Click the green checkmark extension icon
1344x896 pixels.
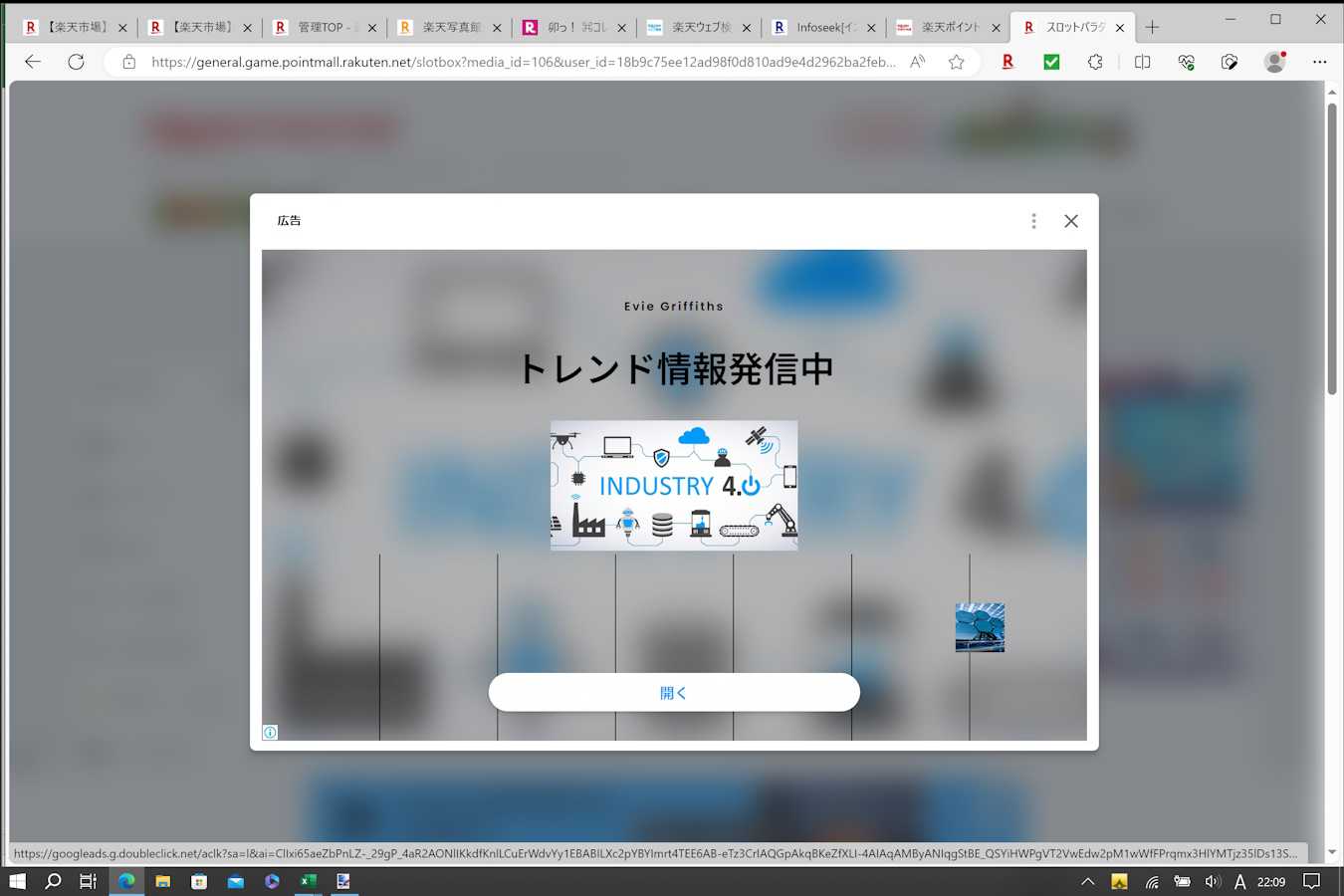click(x=1051, y=62)
